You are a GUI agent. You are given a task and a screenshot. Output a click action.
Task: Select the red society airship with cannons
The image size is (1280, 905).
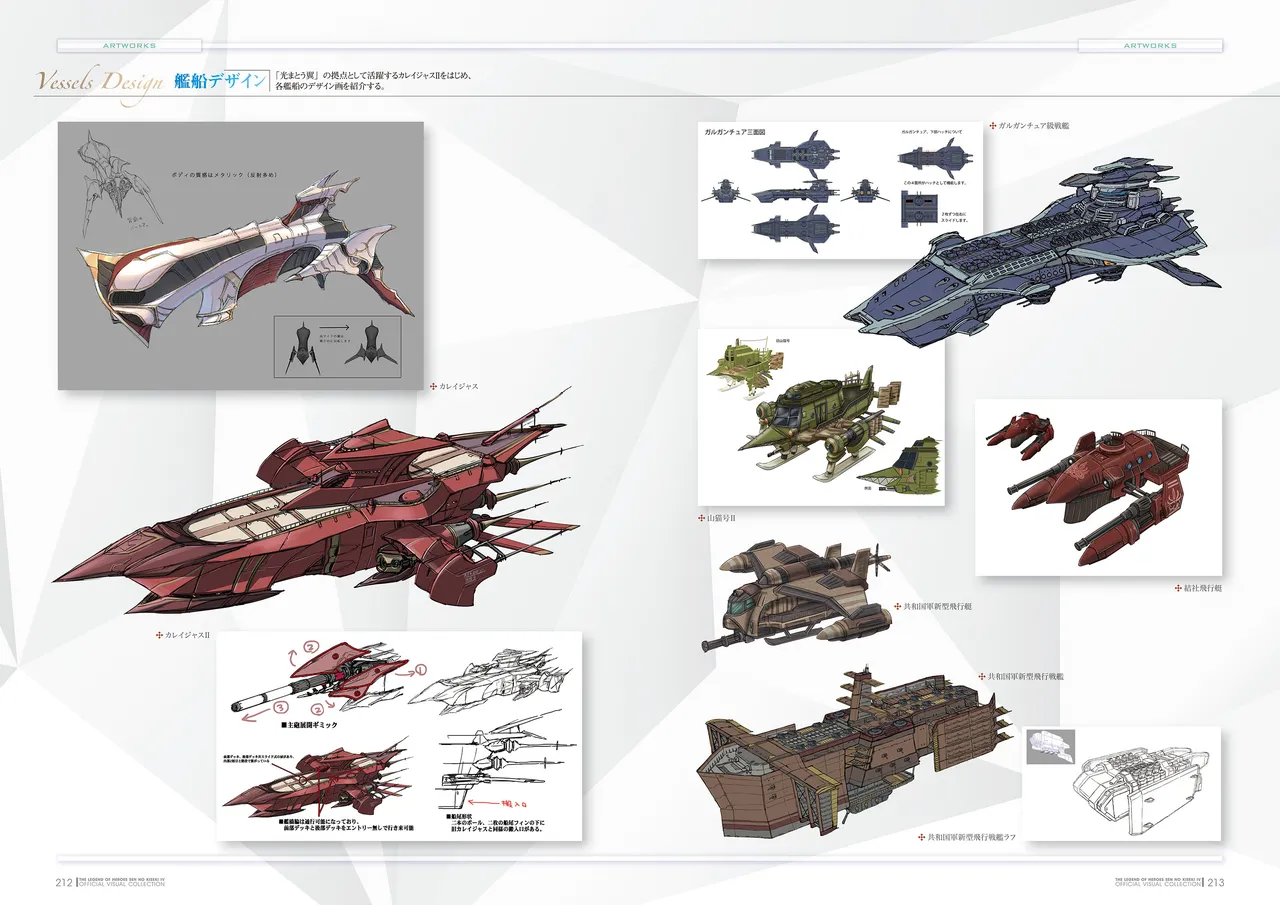(x=1098, y=487)
